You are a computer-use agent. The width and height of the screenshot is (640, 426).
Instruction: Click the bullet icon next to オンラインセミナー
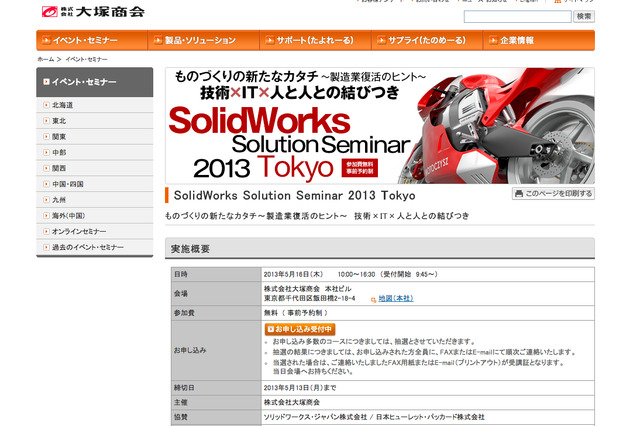[47, 231]
